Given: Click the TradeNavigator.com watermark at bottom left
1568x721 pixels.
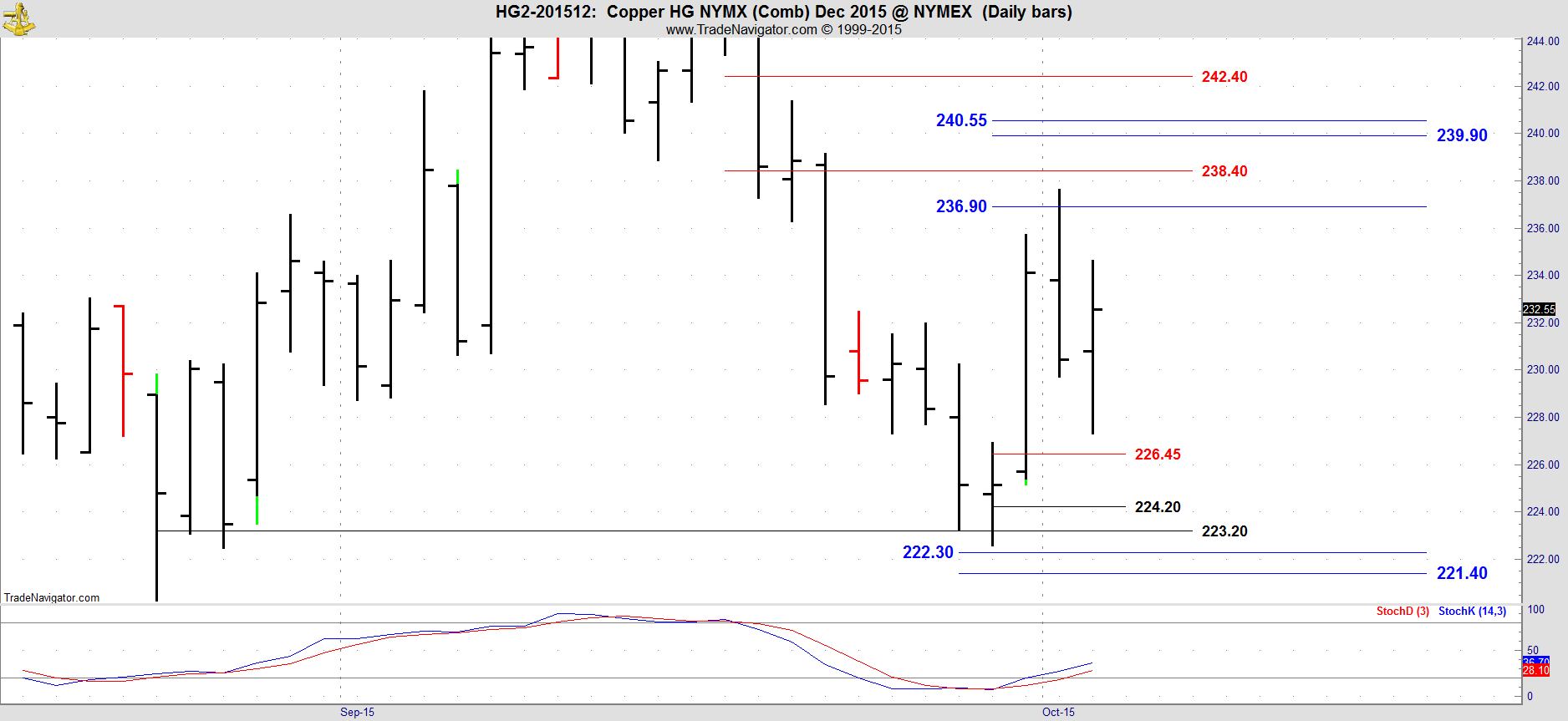Looking at the screenshot, I should tap(52, 597).
